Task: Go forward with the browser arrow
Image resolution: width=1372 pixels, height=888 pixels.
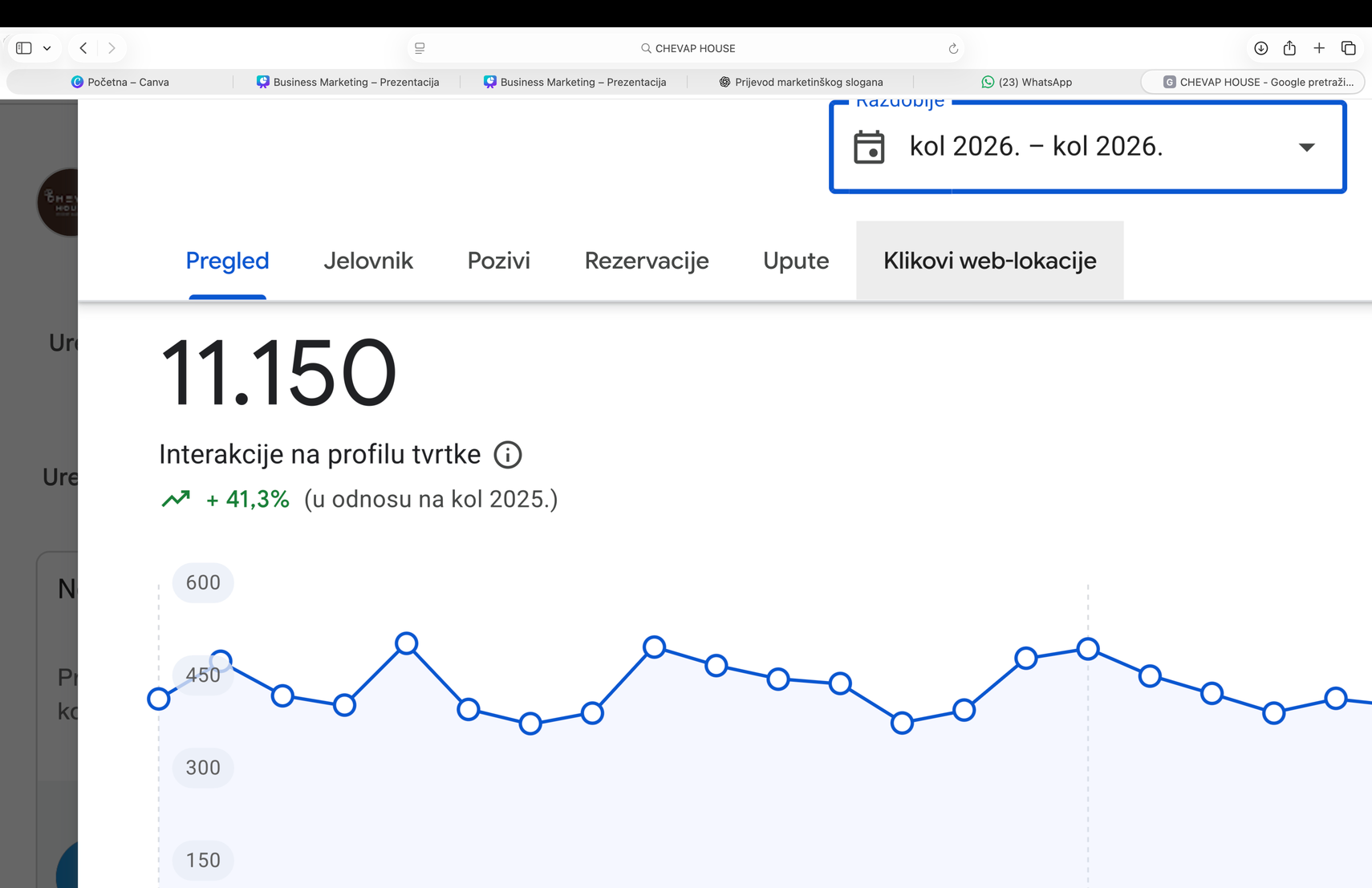Action: [112, 48]
